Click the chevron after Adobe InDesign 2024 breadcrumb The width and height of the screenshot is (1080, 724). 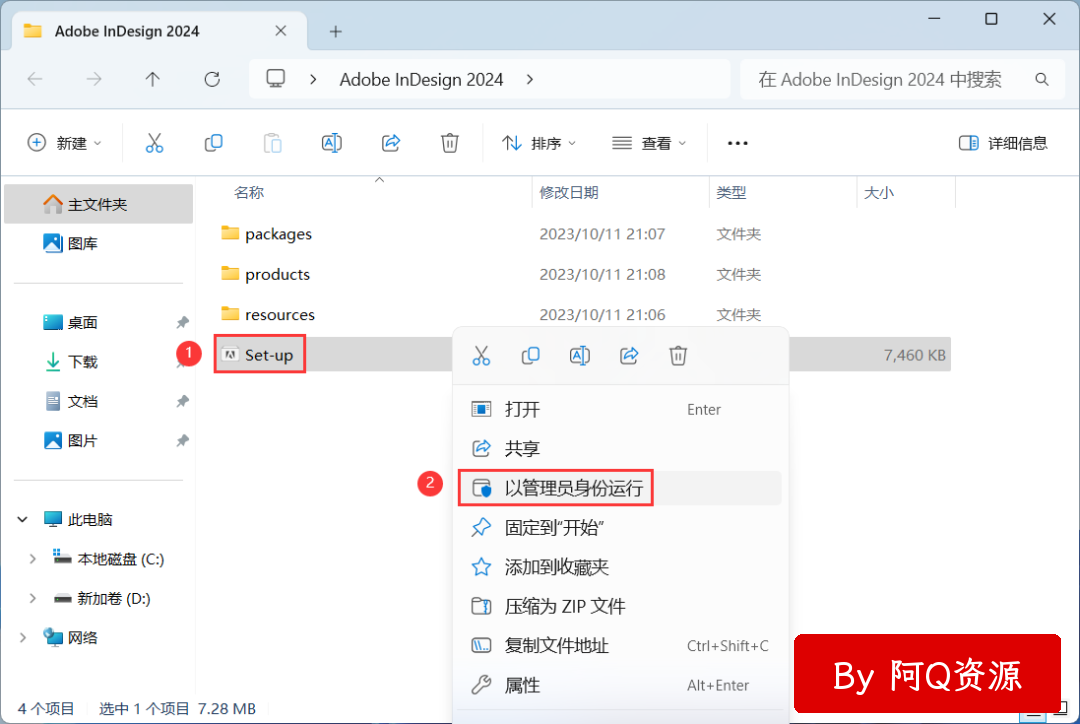click(530, 80)
